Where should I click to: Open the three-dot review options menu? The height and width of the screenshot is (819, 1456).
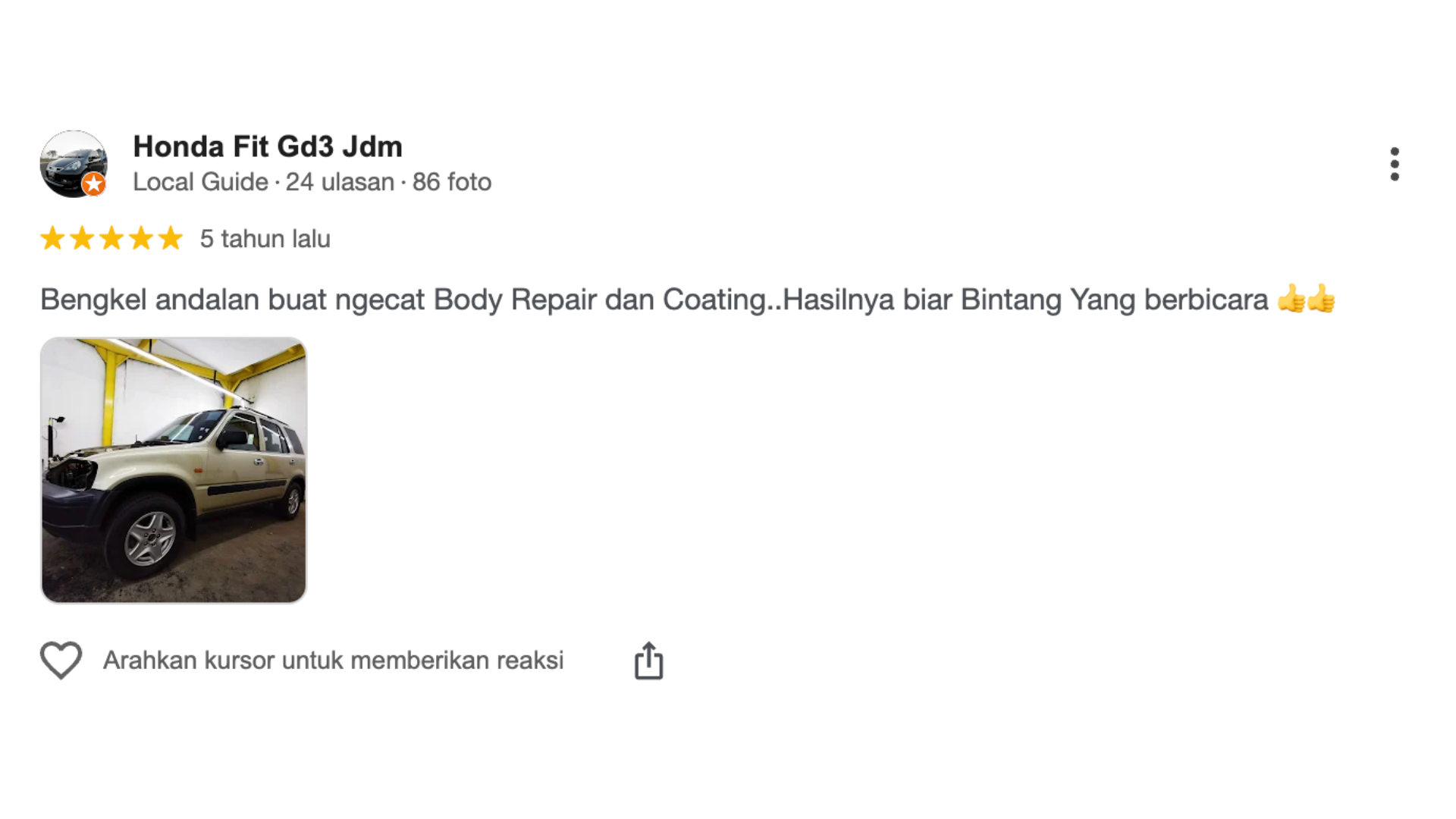[x=1394, y=164]
